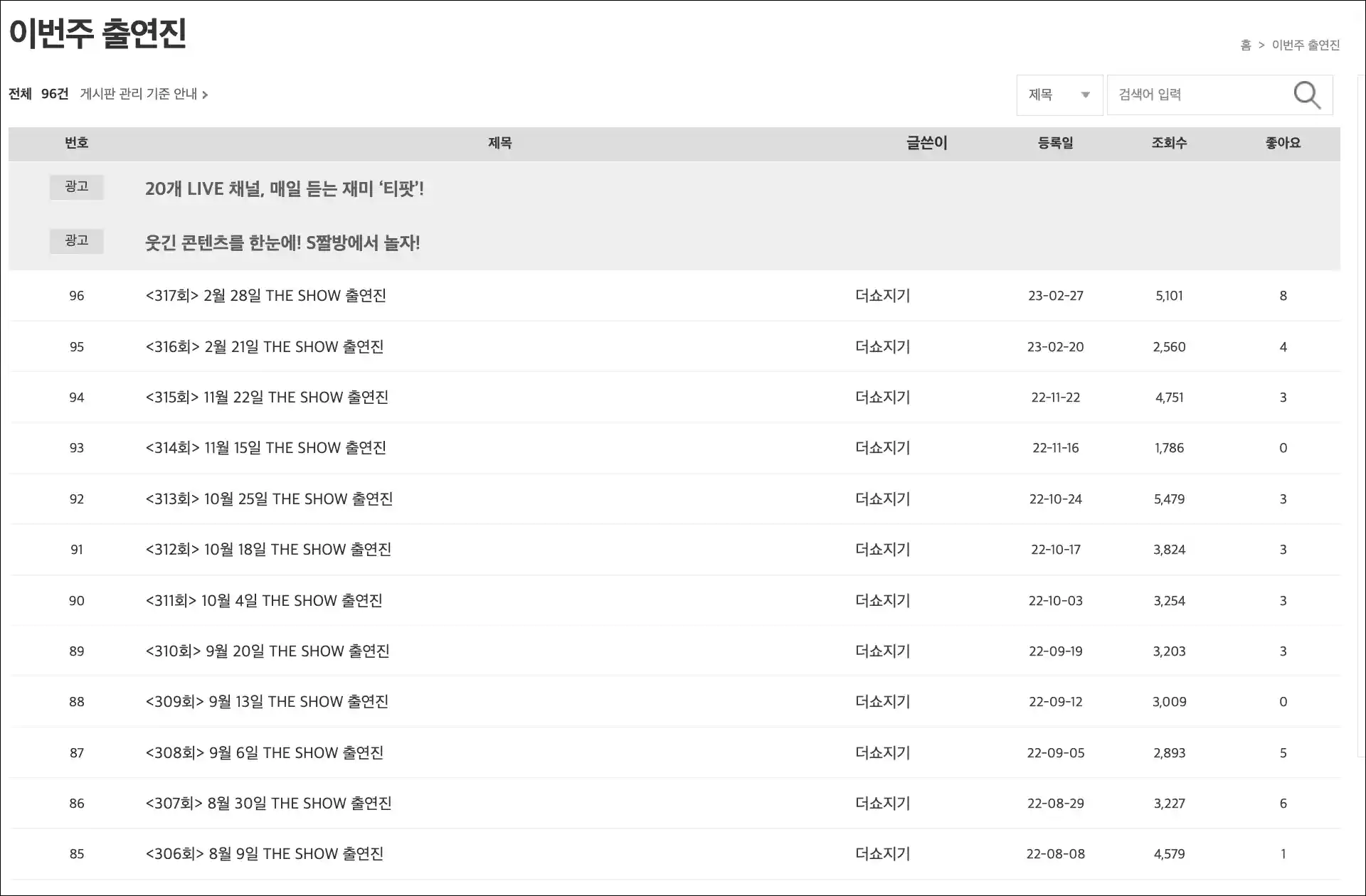Select date 22-09-19

pyautogui.click(x=1055, y=651)
